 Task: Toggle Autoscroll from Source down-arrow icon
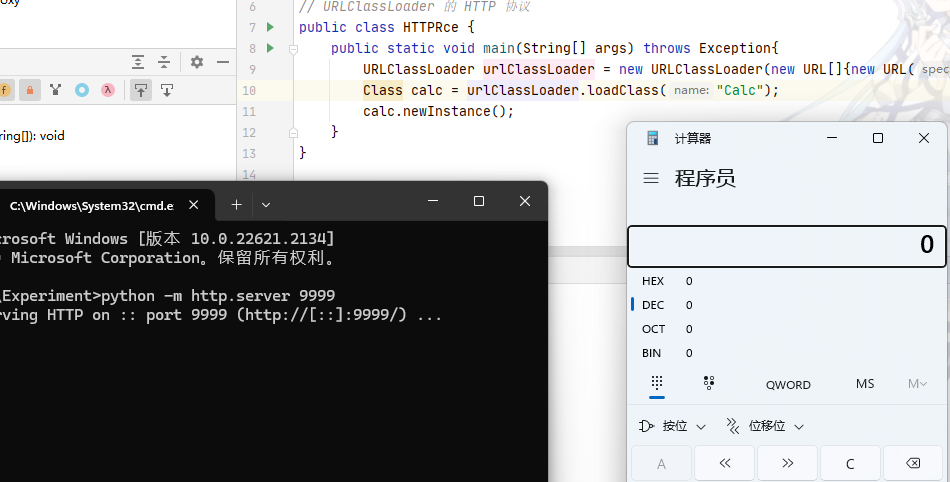(x=167, y=90)
